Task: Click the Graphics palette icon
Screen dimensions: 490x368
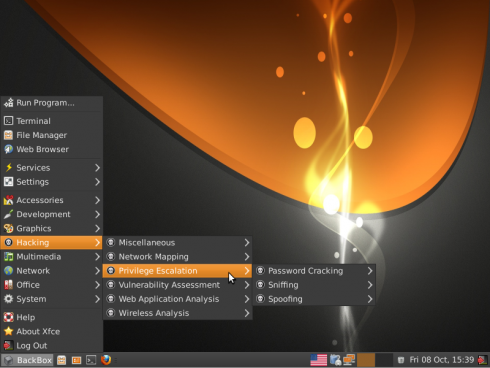Action: click(9, 228)
